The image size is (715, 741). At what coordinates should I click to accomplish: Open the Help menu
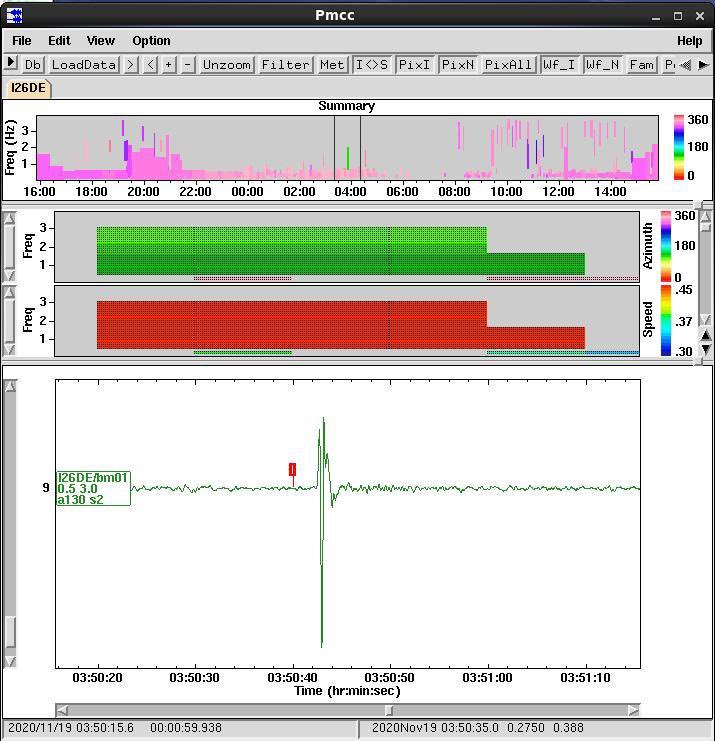[x=689, y=41]
